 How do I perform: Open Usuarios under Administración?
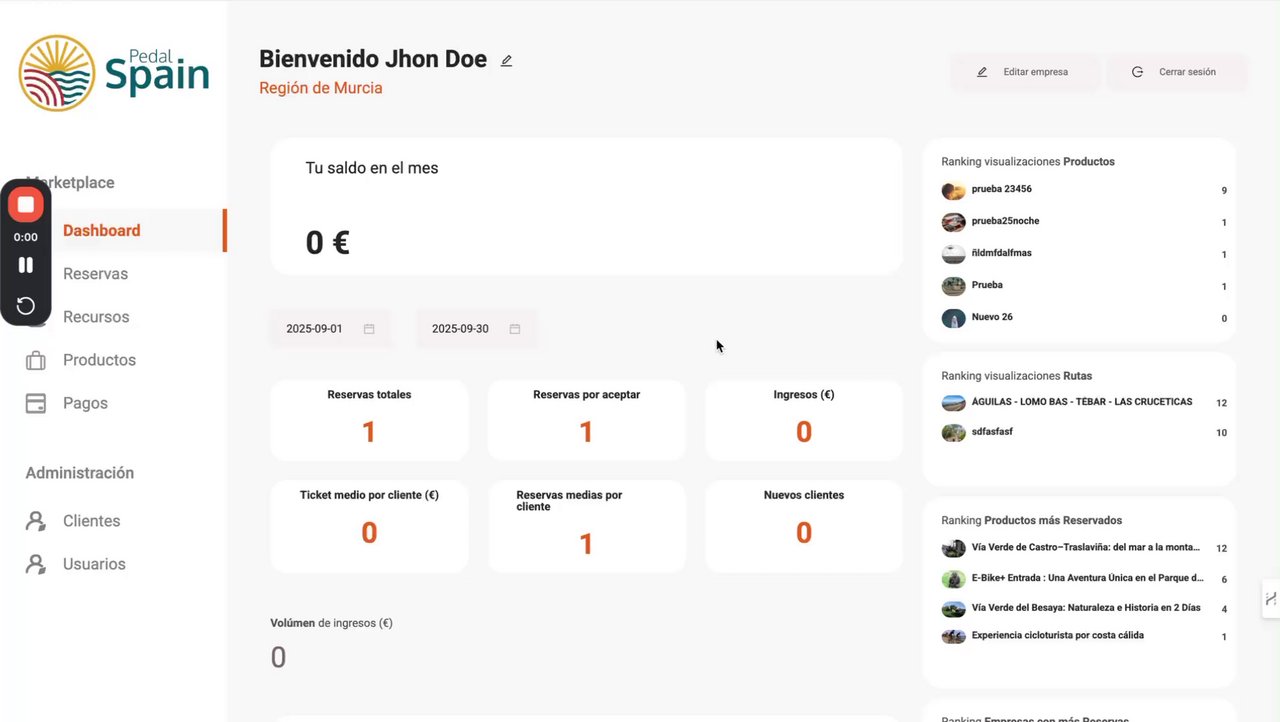coord(94,564)
